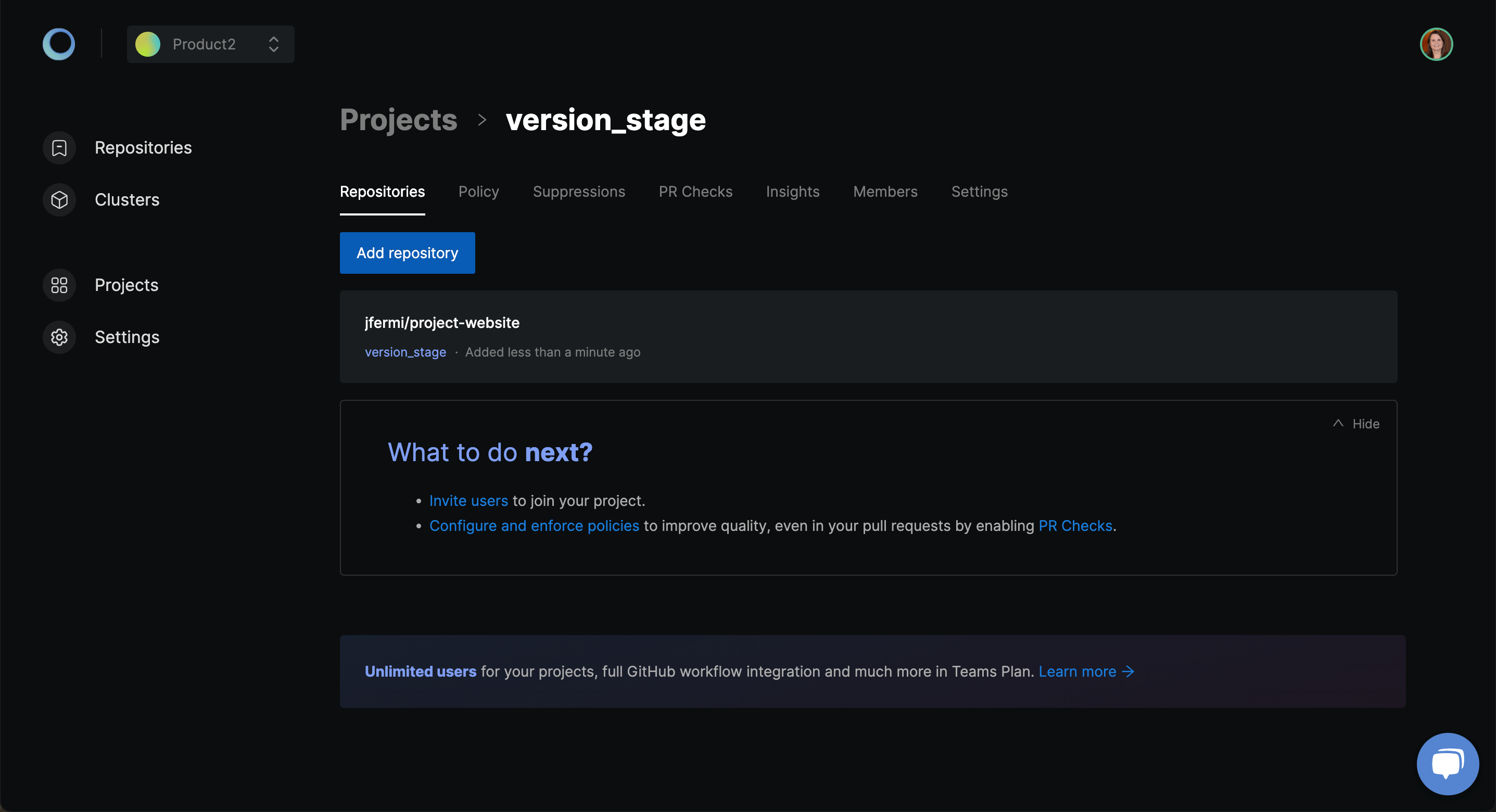Click Learn more Teams Plan link

pos(1085,671)
